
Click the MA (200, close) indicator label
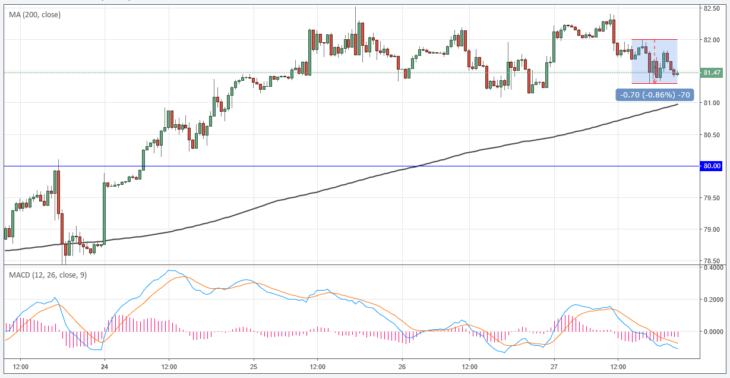[x=35, y=14]
